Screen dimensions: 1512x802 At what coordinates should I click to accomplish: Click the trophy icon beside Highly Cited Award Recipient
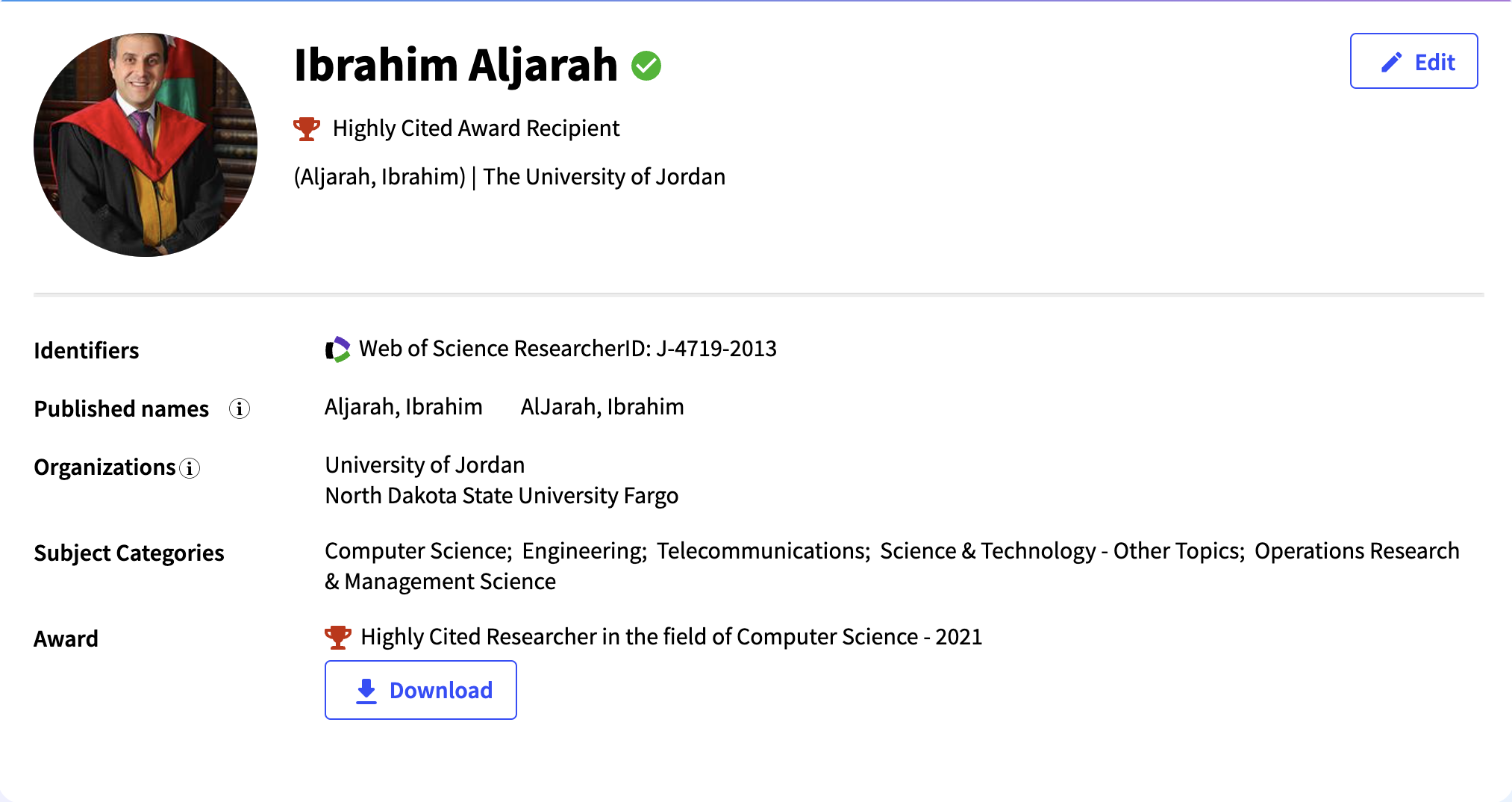click(306, 128)
